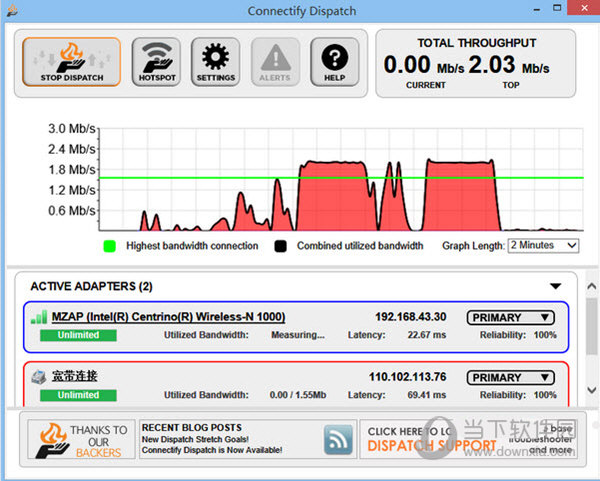Click the Measuring... bandwidth value

click(298, 335)
